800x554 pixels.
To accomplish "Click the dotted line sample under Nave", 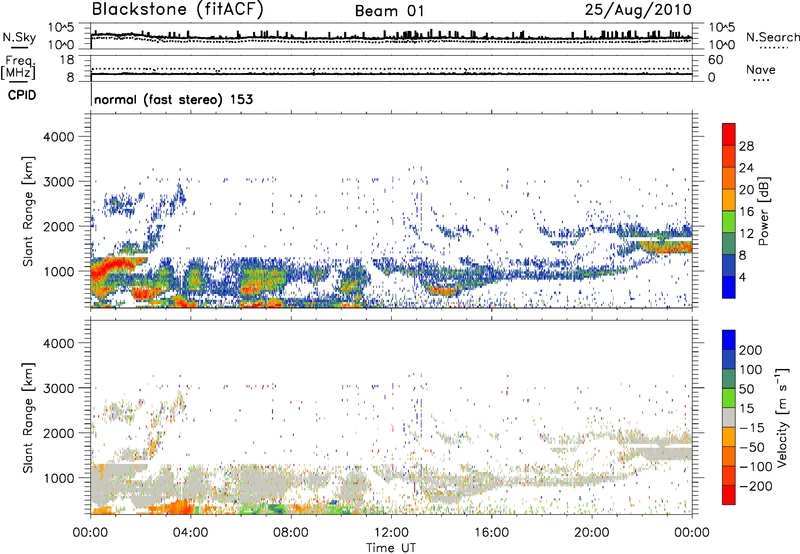I will click(761, 80).
